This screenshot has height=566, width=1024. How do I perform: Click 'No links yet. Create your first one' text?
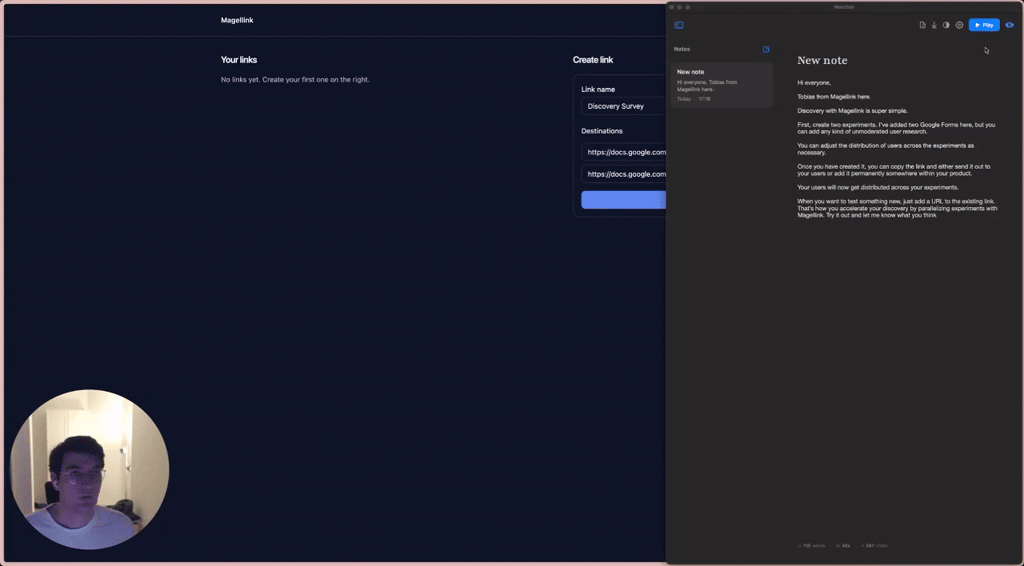click(295, 80)
